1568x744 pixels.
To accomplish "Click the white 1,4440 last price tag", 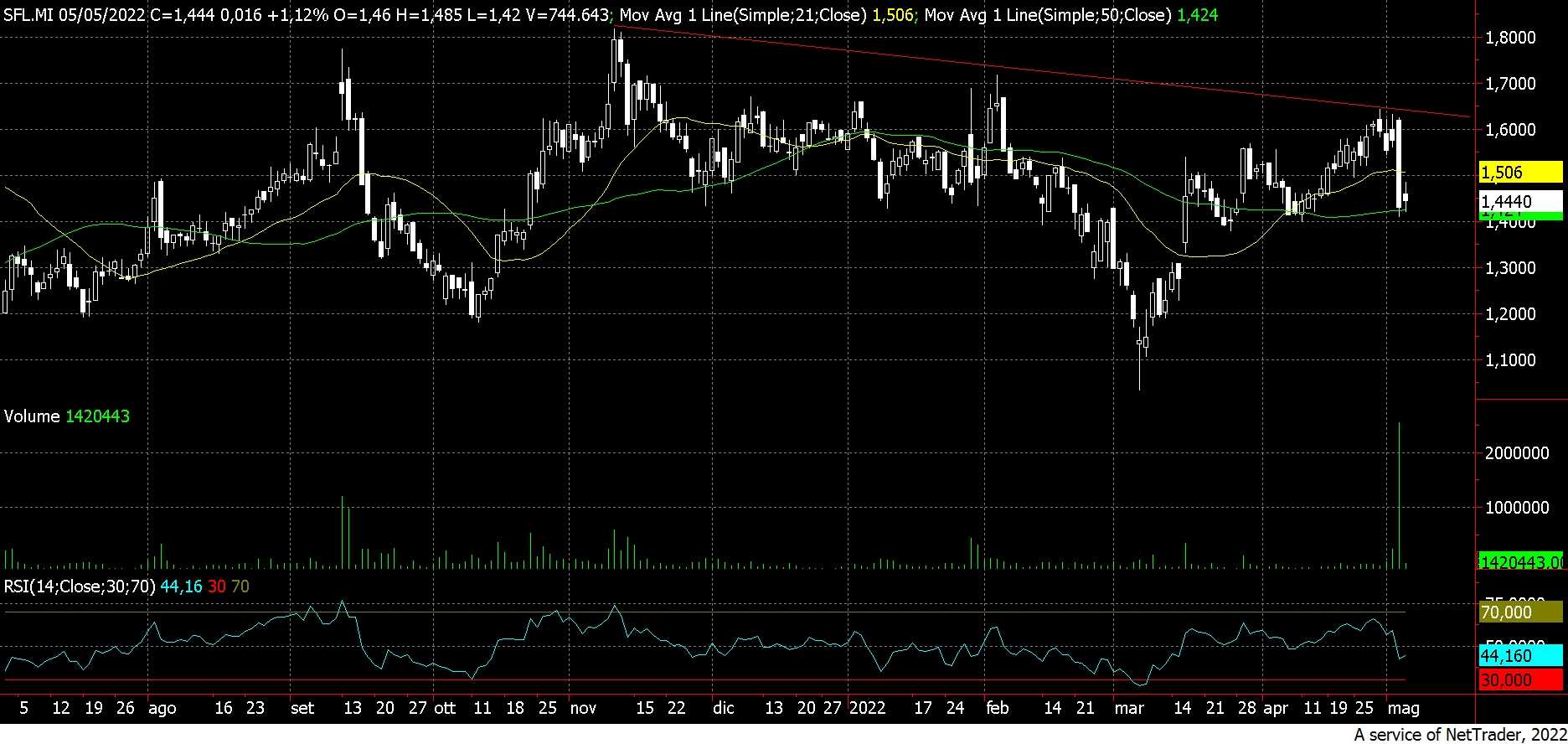I will [1520, 202].
